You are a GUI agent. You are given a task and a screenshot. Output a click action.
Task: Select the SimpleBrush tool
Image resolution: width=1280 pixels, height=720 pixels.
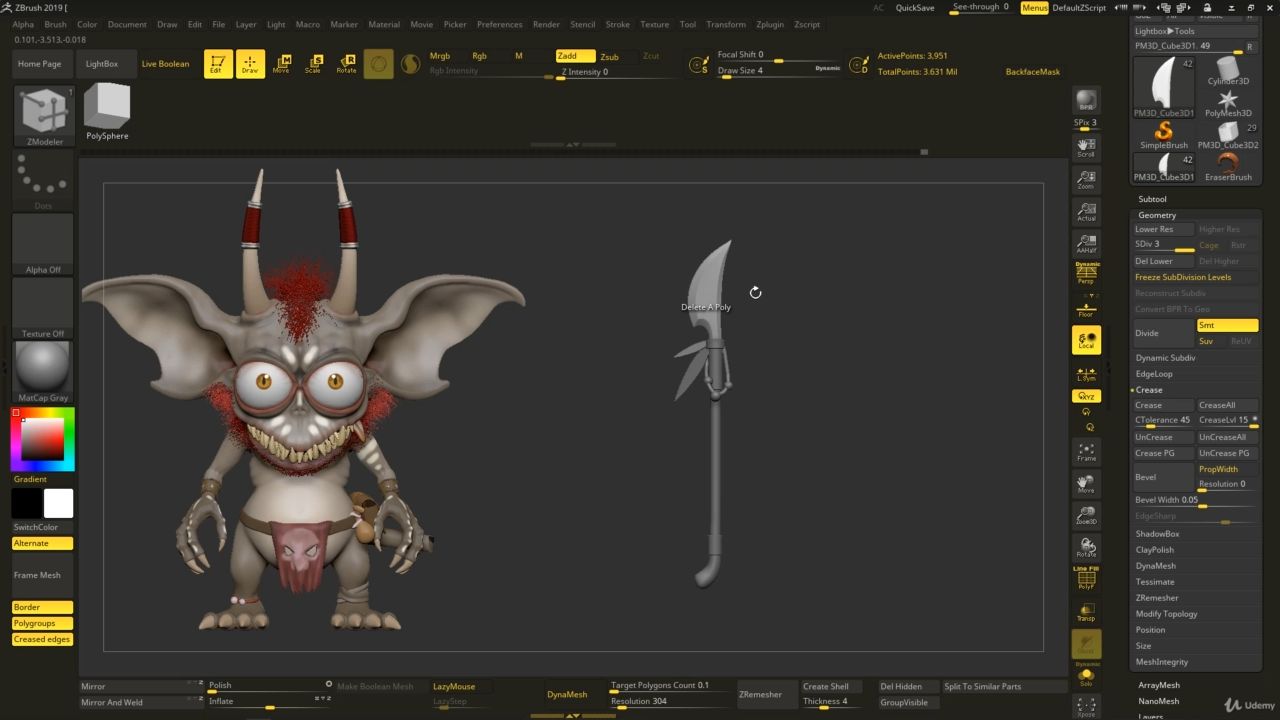[x=1163, y=135]
